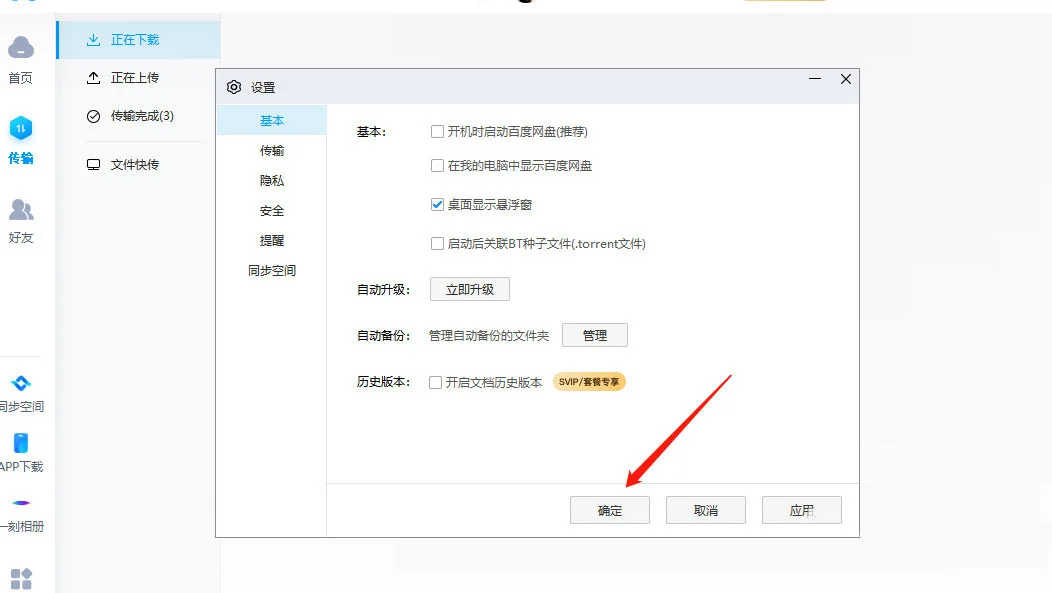
Task: Click the SVIP/套餐专享 badge
Action: [589, 382]
